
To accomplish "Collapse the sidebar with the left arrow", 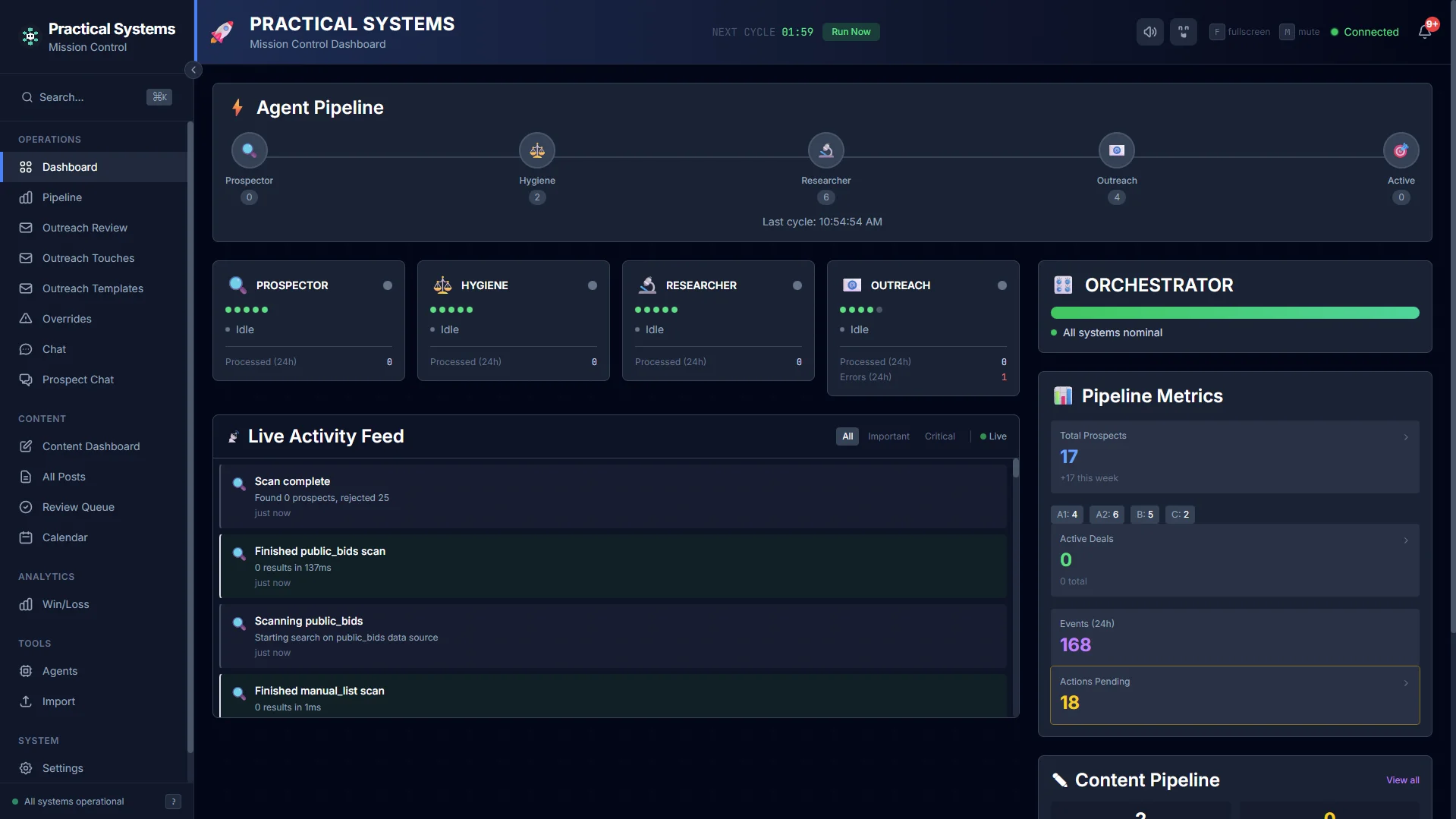I will 193,69.
